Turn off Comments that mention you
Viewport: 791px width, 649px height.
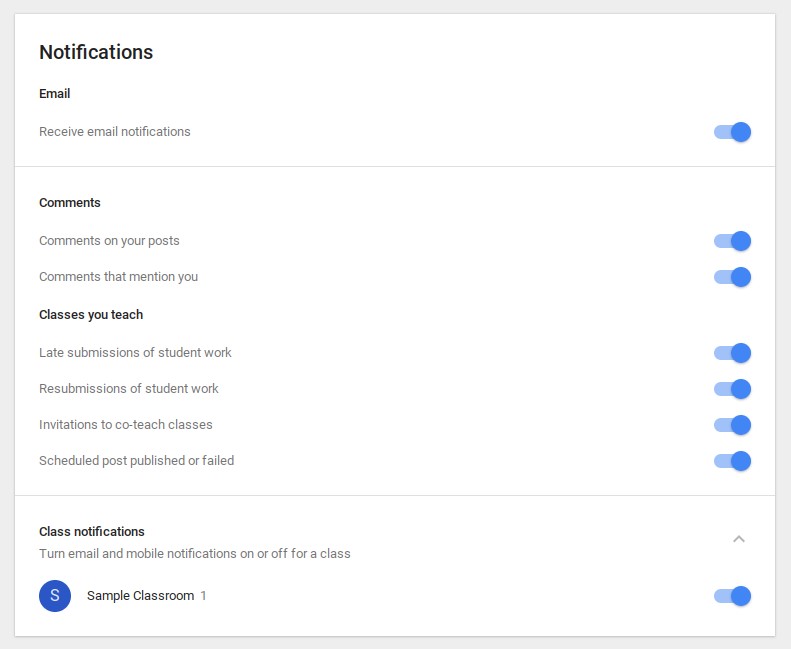(732, 277)
